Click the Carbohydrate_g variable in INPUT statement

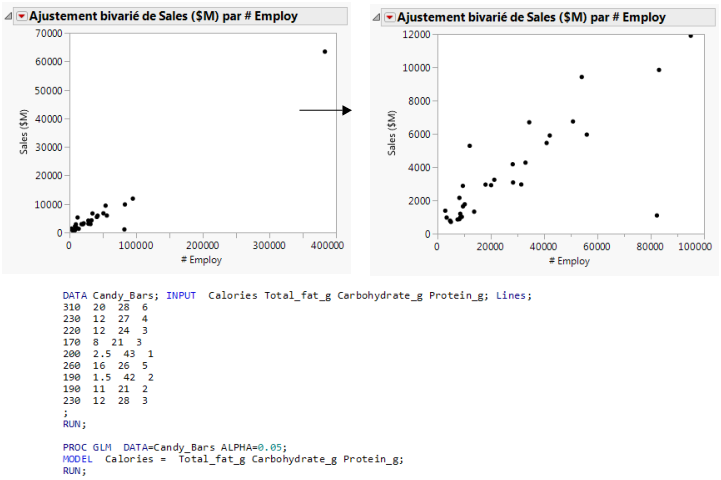(x=380, y=296)
